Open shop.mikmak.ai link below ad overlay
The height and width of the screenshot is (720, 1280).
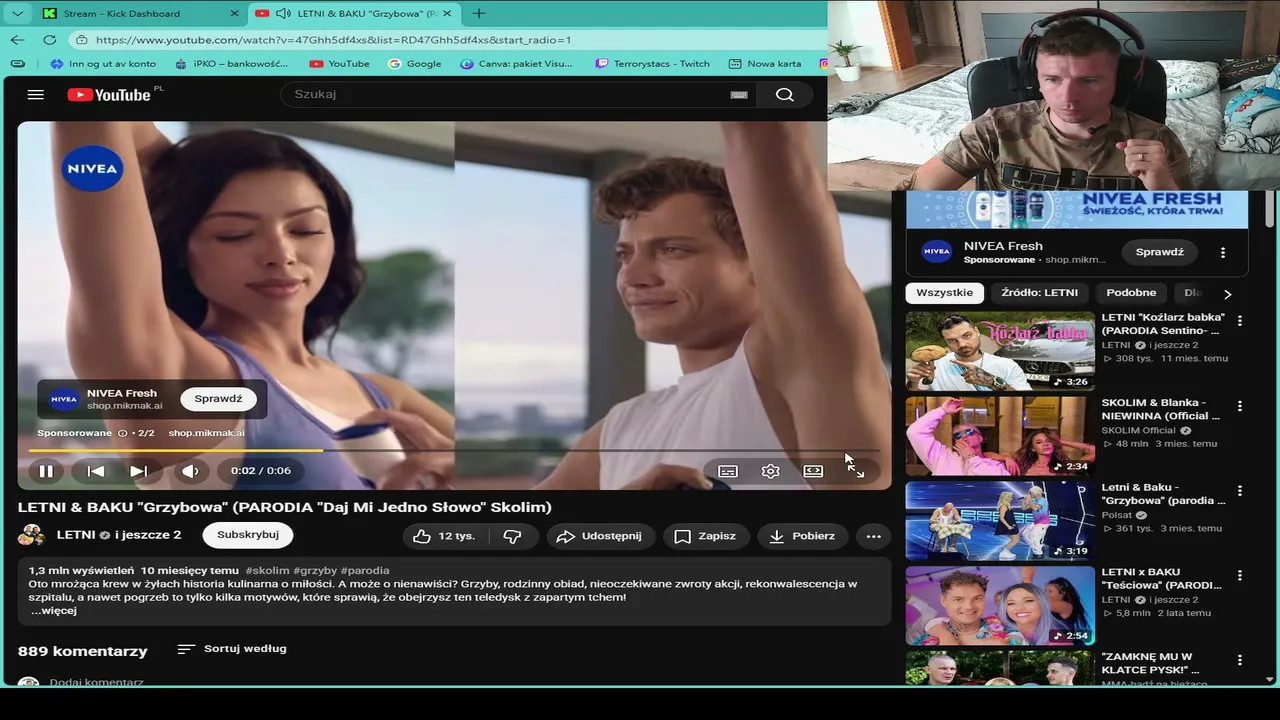(206, 433)
